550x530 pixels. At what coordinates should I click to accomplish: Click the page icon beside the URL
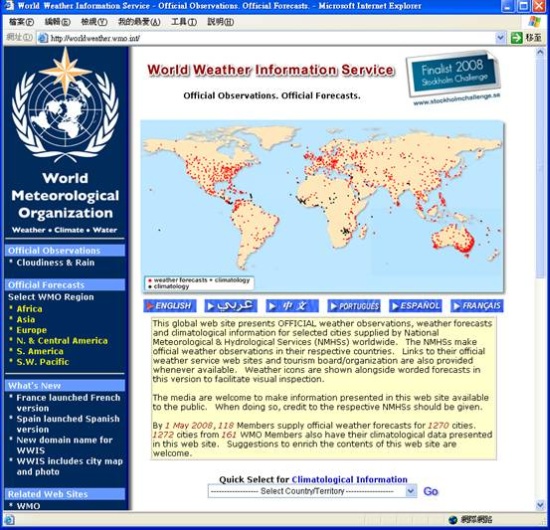43,38
